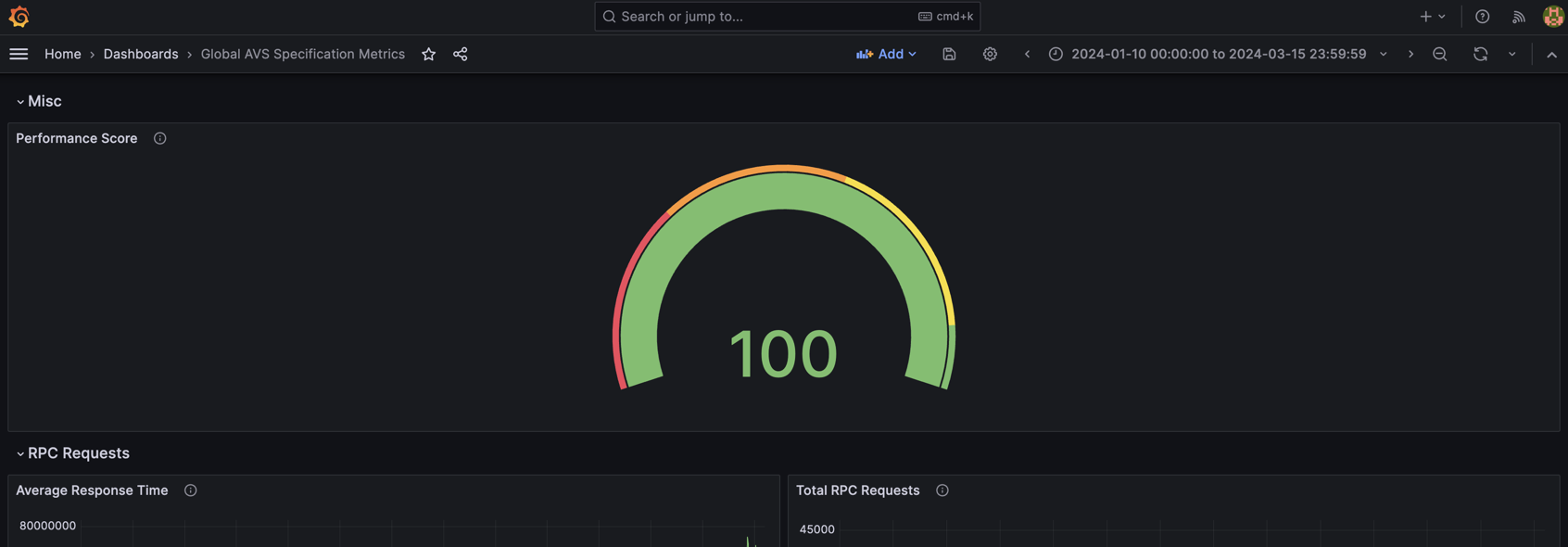Navigate to Dashboards breadcrumb
The image size is (1568, 547).
coord(141,54)
